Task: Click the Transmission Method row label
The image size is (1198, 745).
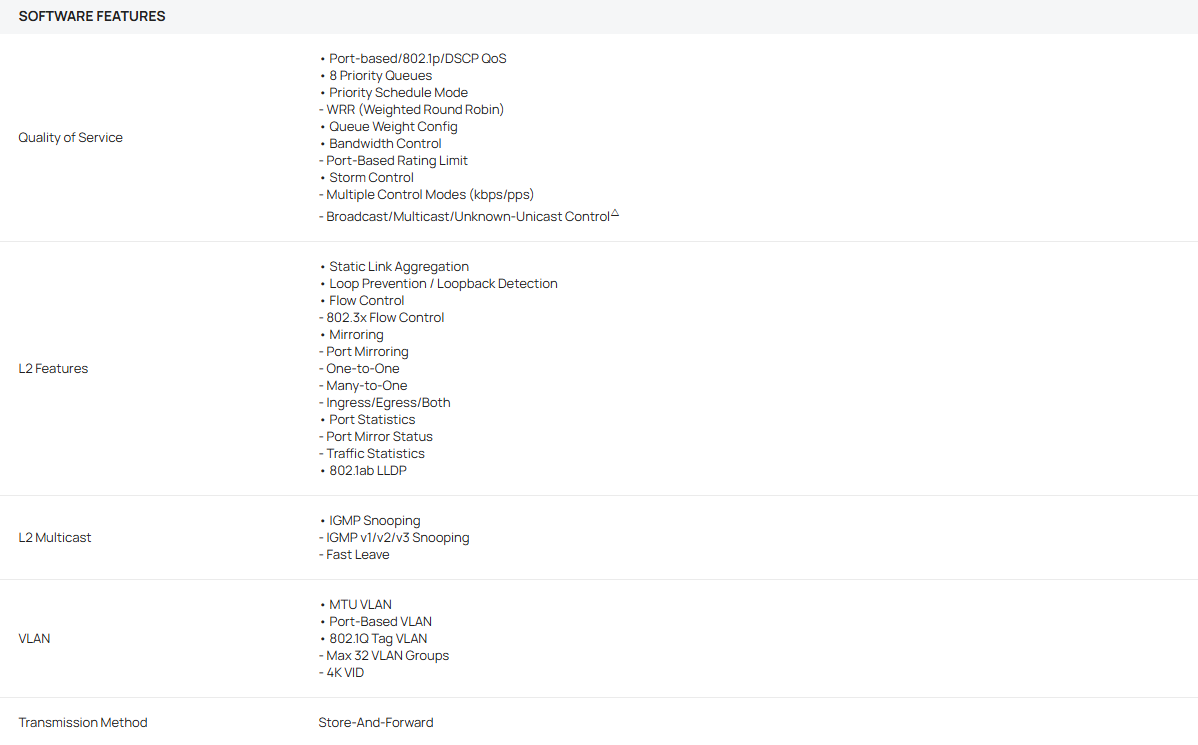Action: coord(83,722)
